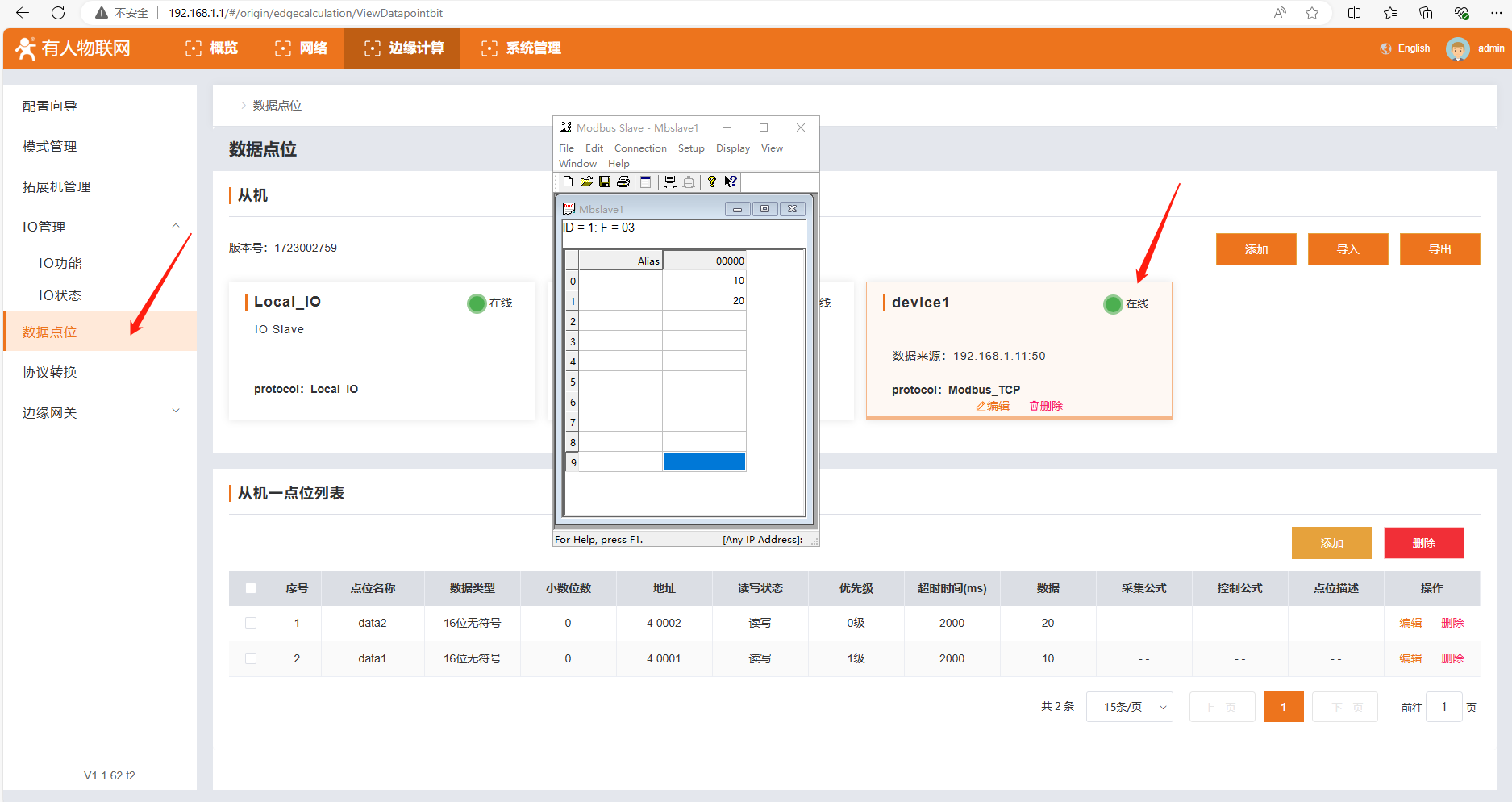The image size is (1512, 802).
Task: Click the red 删除 button above table
Action: [x=1423, y=543]
